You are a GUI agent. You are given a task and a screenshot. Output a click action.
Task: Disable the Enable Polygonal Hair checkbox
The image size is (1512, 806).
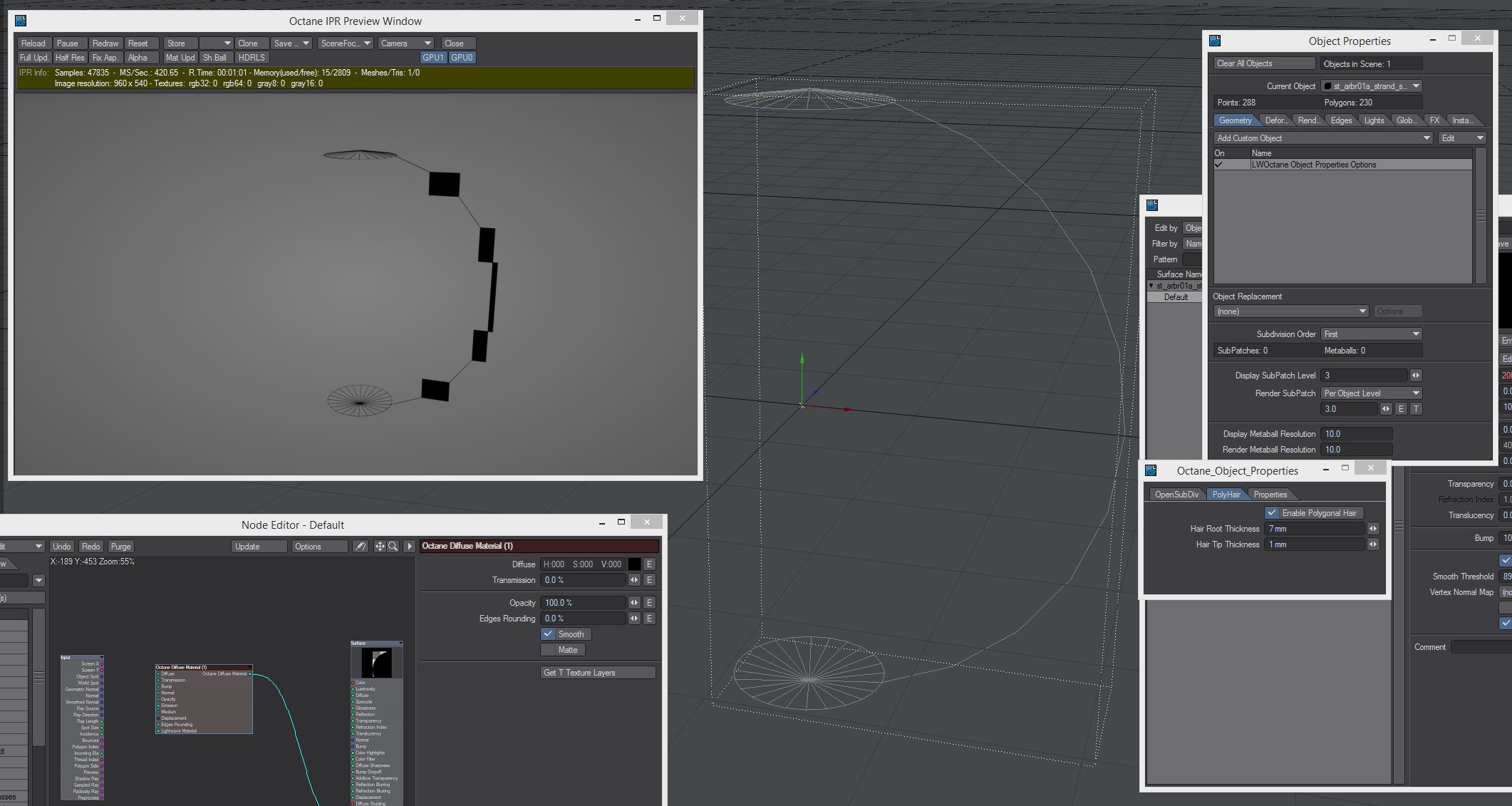1272,513
